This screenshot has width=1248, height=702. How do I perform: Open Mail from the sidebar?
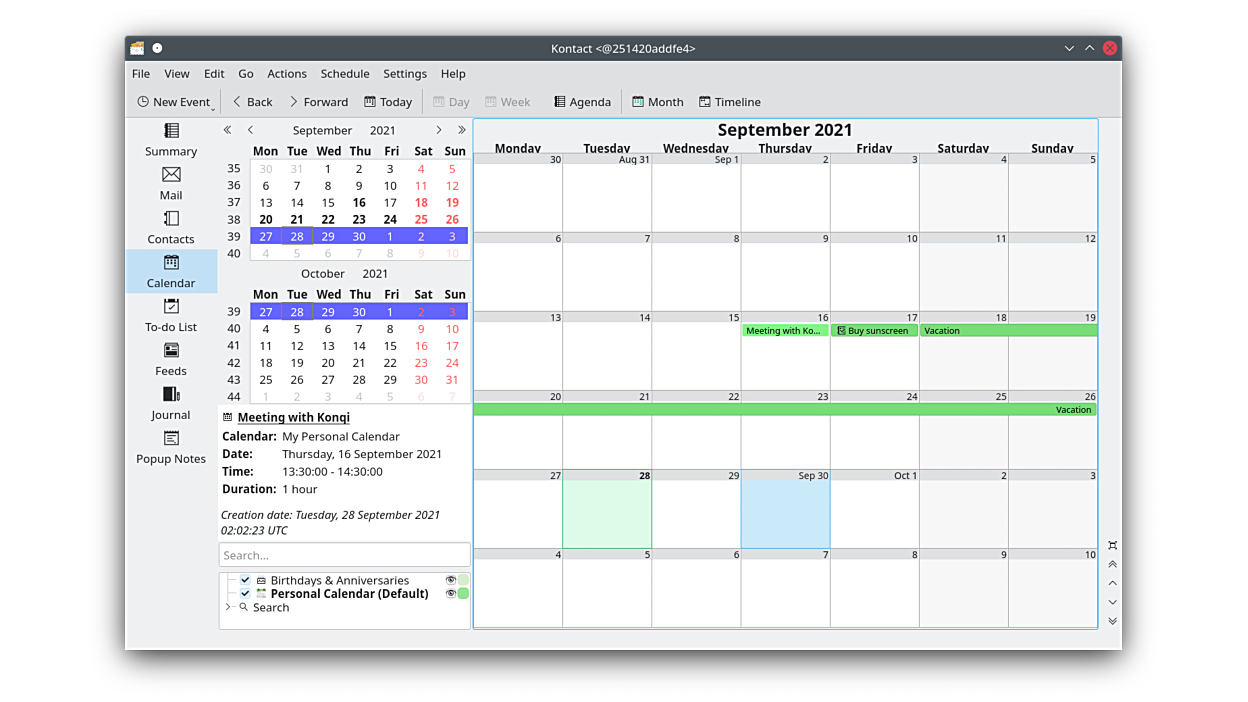pos(171,183)
